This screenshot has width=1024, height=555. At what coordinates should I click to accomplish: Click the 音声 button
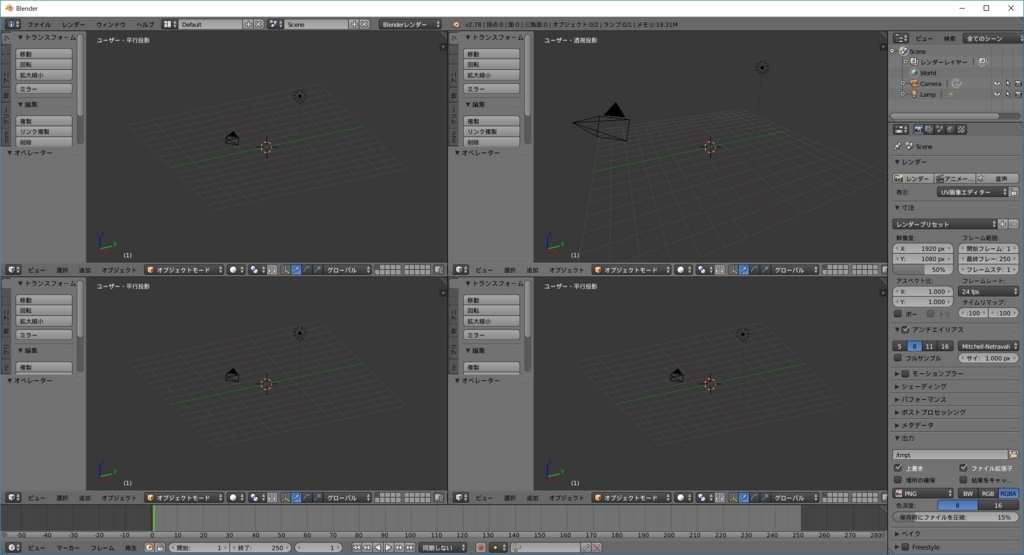997,178
